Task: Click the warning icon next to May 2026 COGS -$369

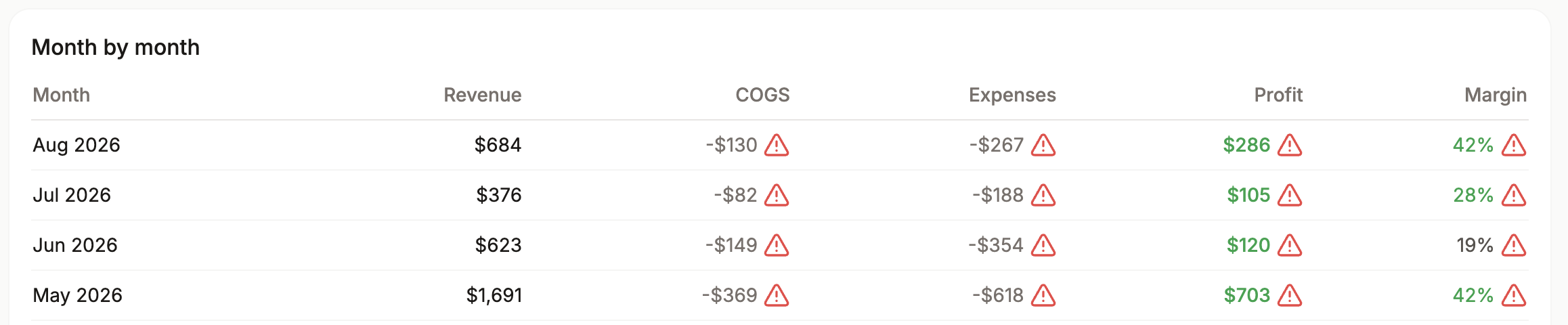Action: pos(777,295)
